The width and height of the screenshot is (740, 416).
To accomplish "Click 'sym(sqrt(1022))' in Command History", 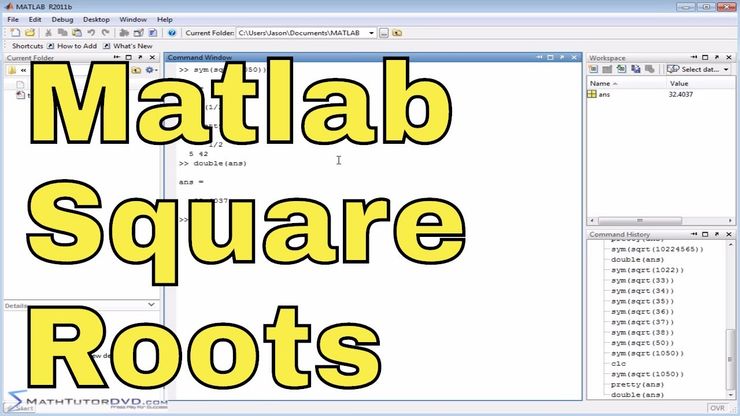I will pyautogui.click(x=642, y=270).
